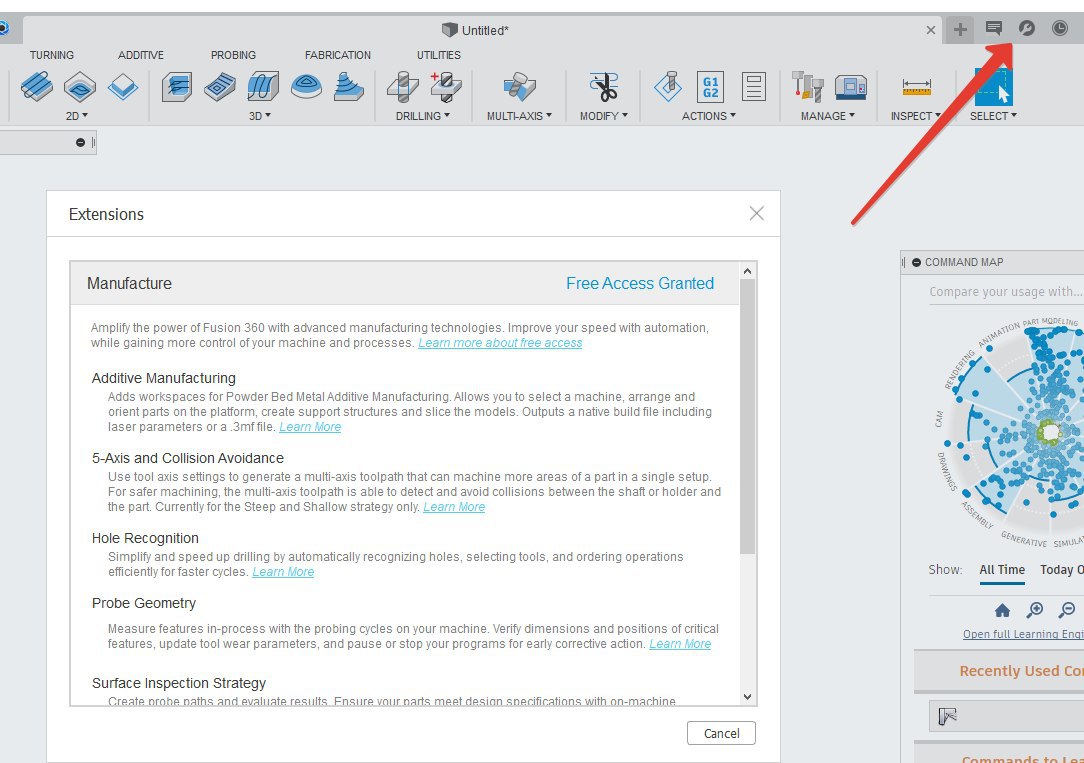Viewport: 1084px width, 763px height.
Task: Click Compare your usage with field
Action: [x=1006, y=292]
